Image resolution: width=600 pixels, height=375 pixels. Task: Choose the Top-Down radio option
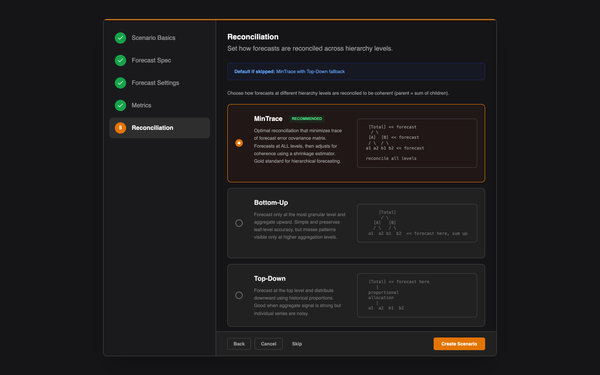coord(239,295)
